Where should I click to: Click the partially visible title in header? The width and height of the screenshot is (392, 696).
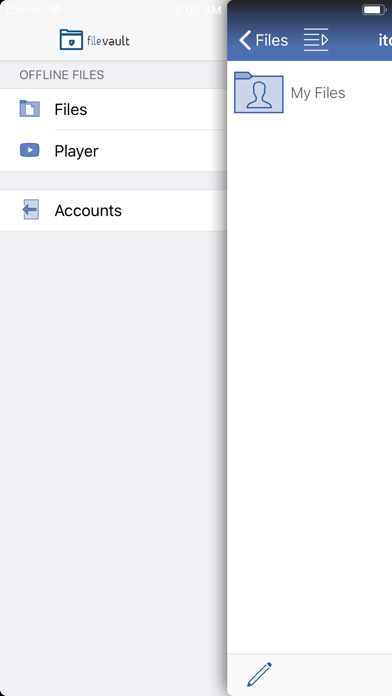[385, 40]
